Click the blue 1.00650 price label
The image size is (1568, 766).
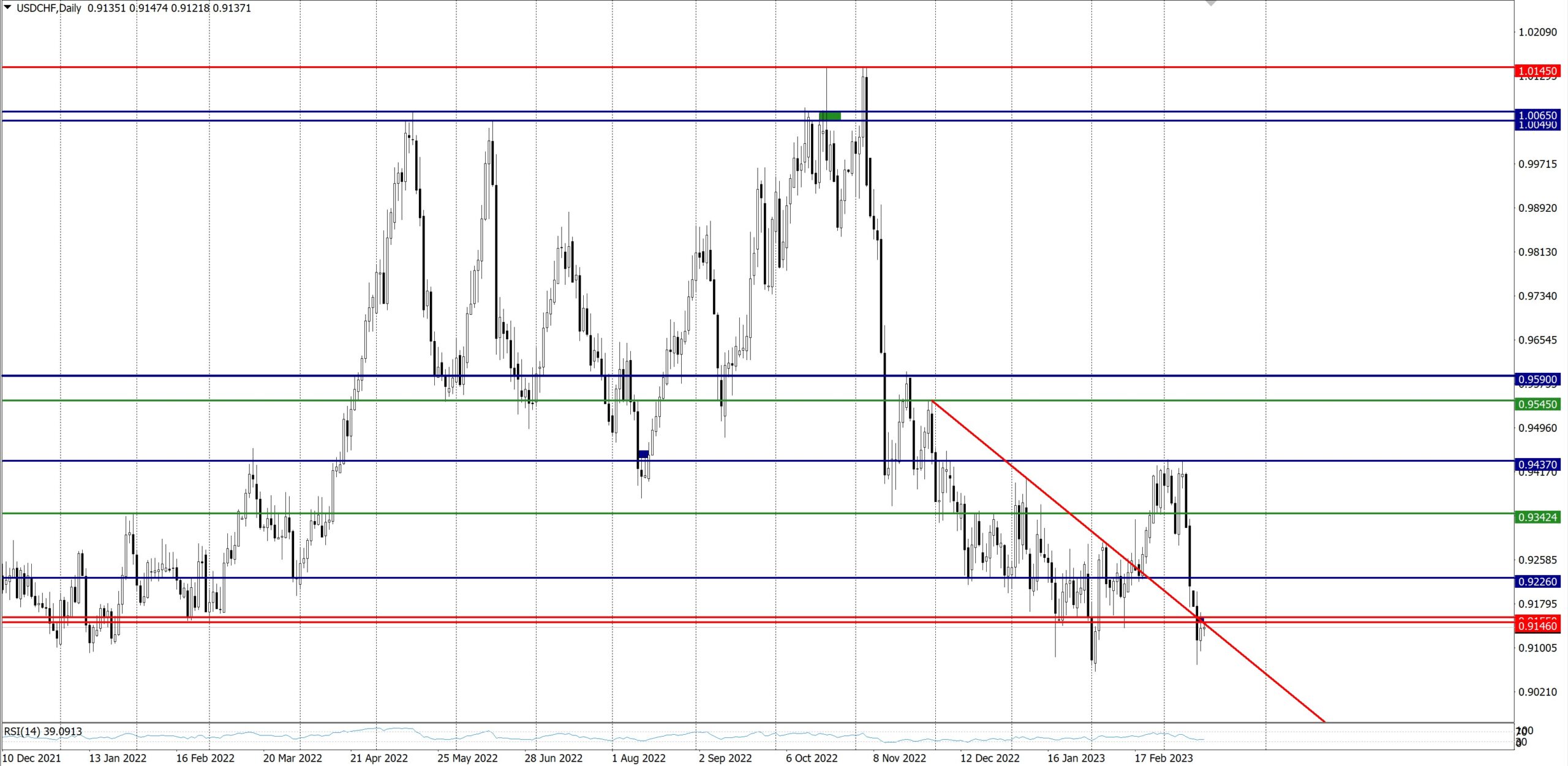pyautogui.click(x=1537, y=115)
